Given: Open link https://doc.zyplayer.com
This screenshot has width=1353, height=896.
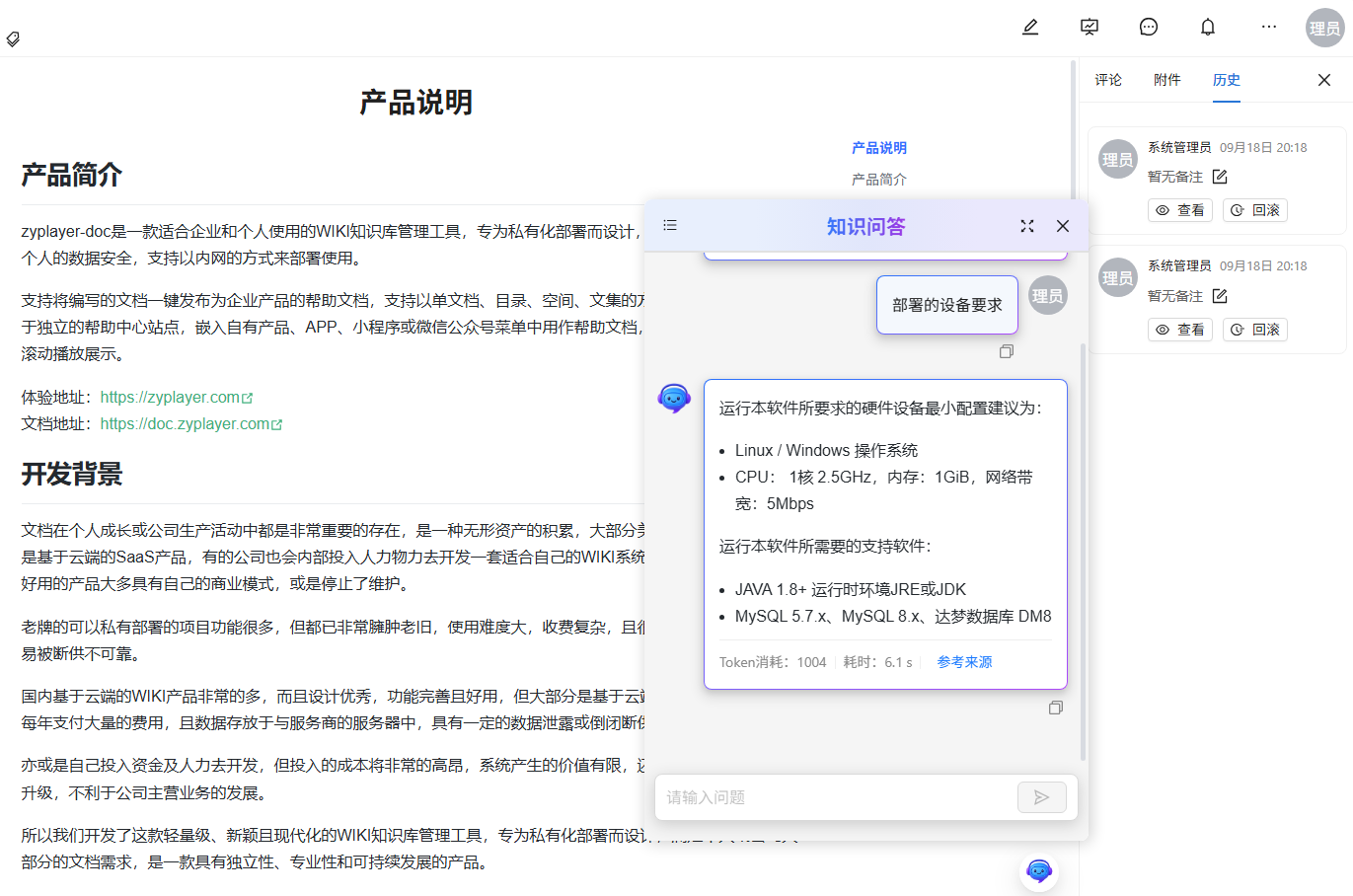Looking at the screenshot, I should 191,424.
